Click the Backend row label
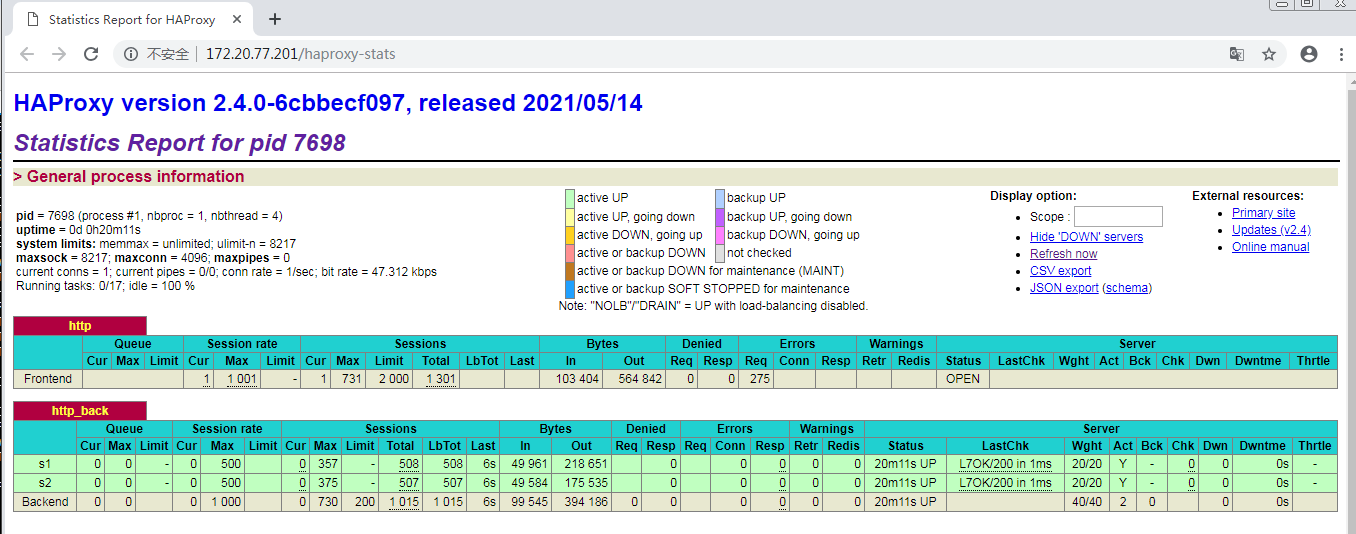 [45, 501]
